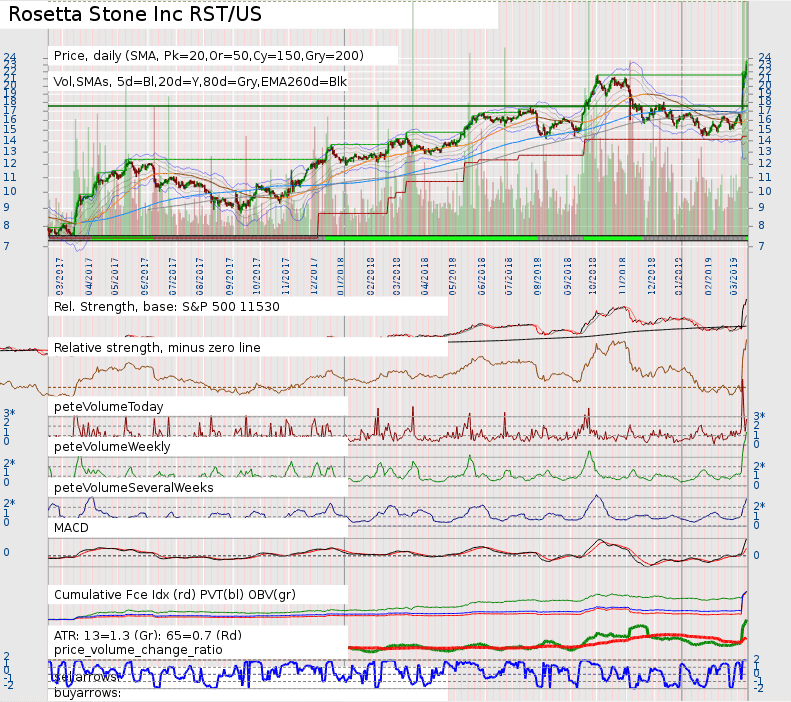Select the 04/2017 date axis label
Image resolution: width=791 pixels, height=702 pixels.
click(89, 277)
